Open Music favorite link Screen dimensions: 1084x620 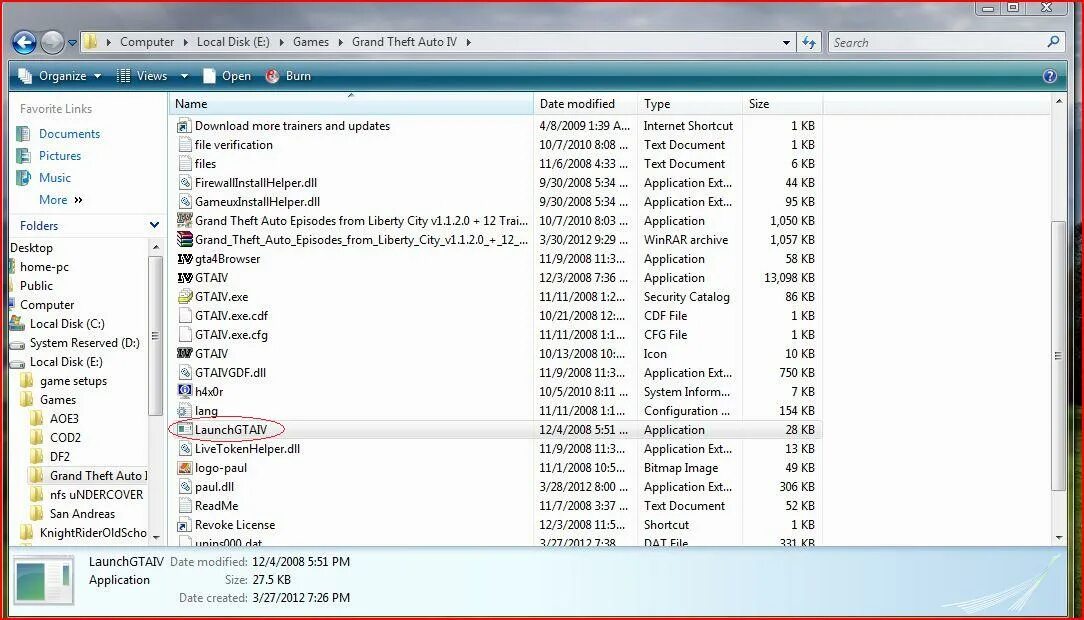[x=55, y=178]
